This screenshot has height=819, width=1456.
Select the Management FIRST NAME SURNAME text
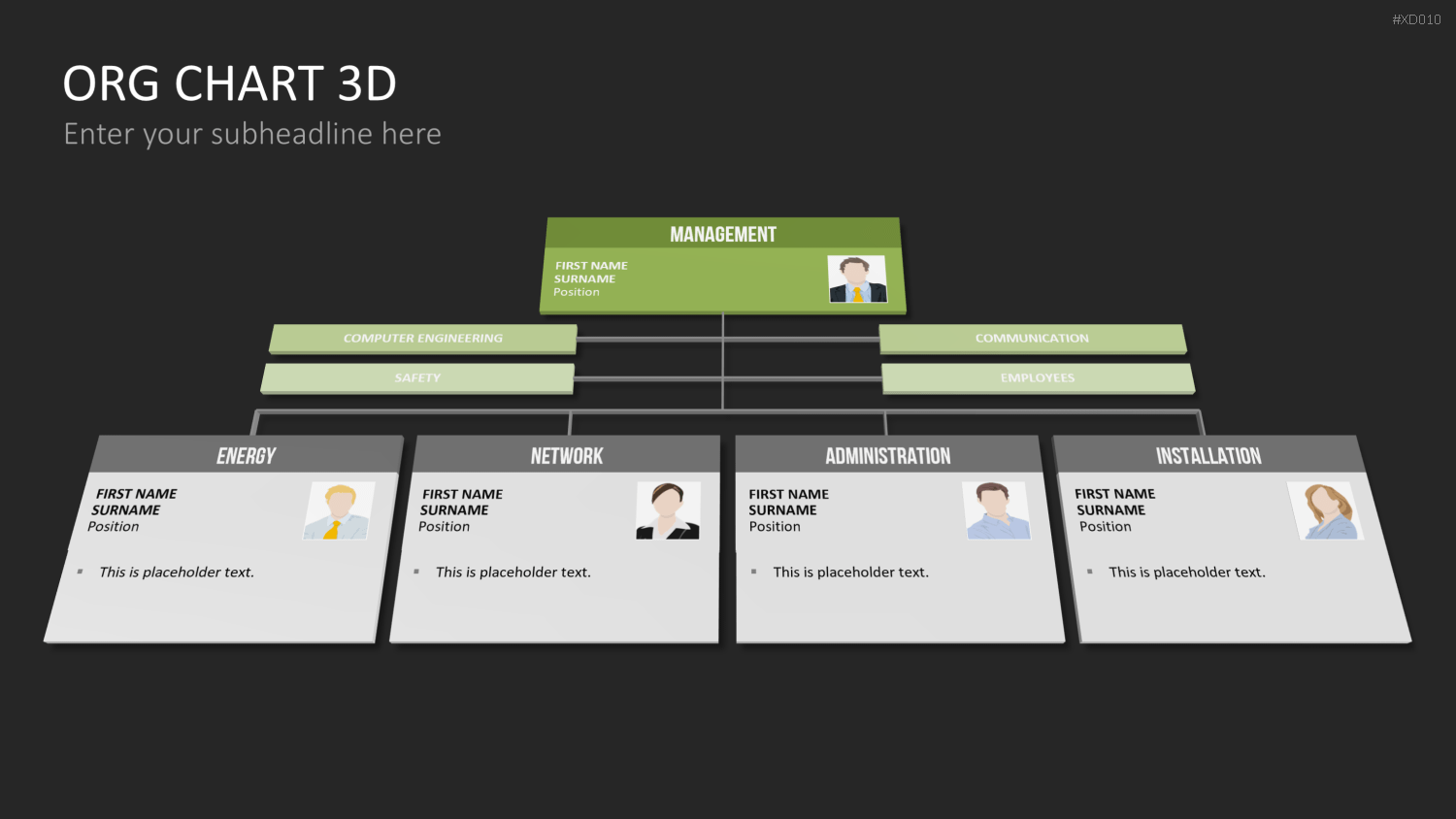[x=590, y=272]
